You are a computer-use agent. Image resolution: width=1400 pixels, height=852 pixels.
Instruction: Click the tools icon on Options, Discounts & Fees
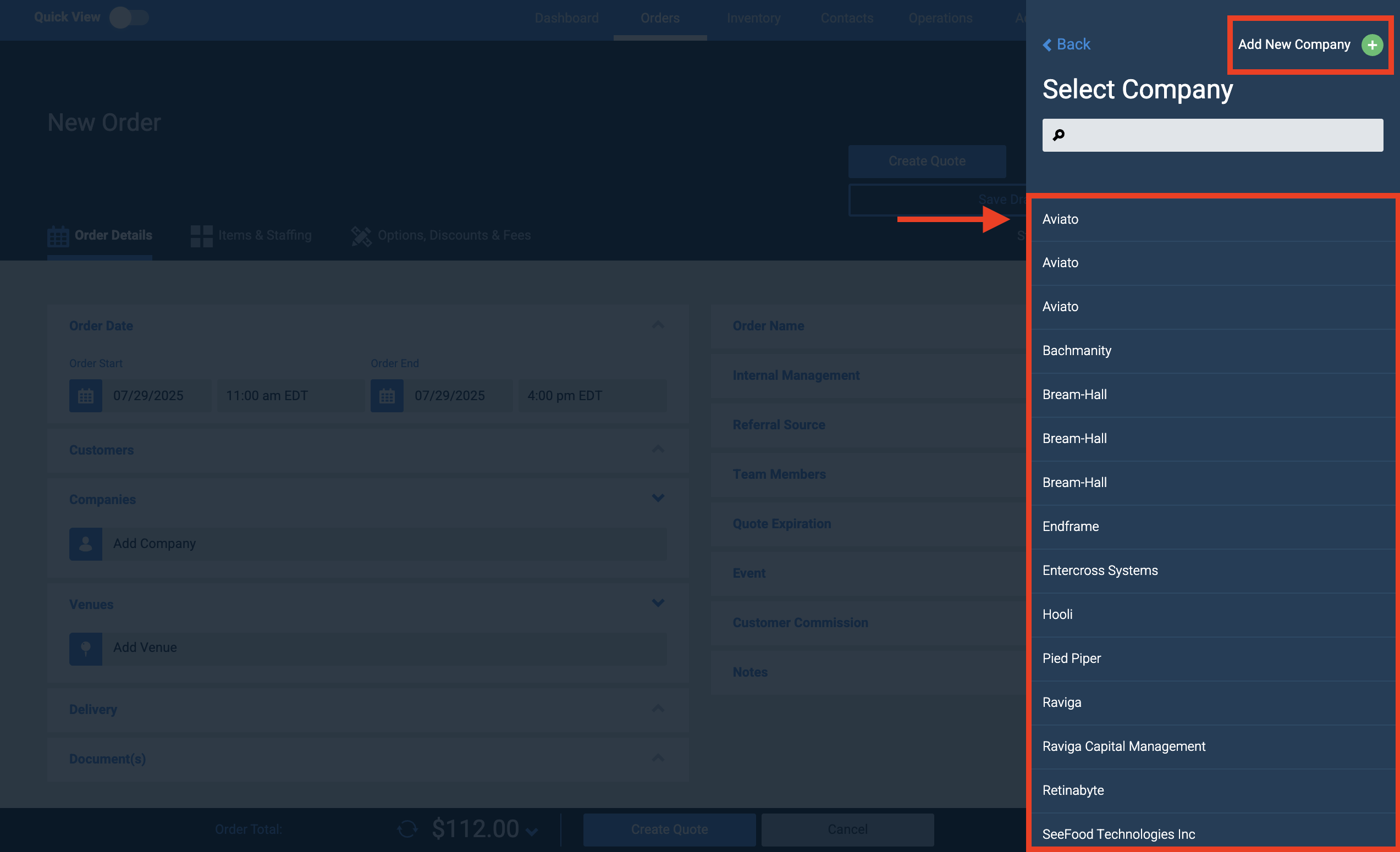click(x=361, y=236)
